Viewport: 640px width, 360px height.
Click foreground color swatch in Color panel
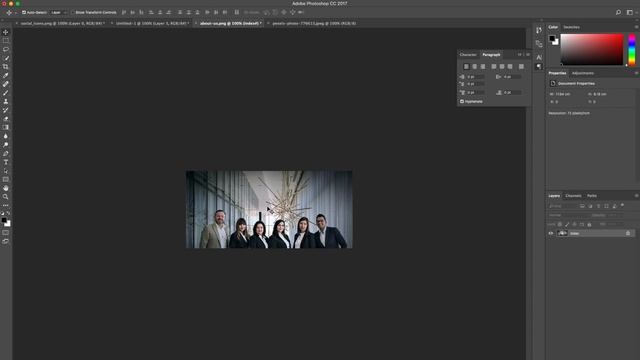click(x=552, y=38)
